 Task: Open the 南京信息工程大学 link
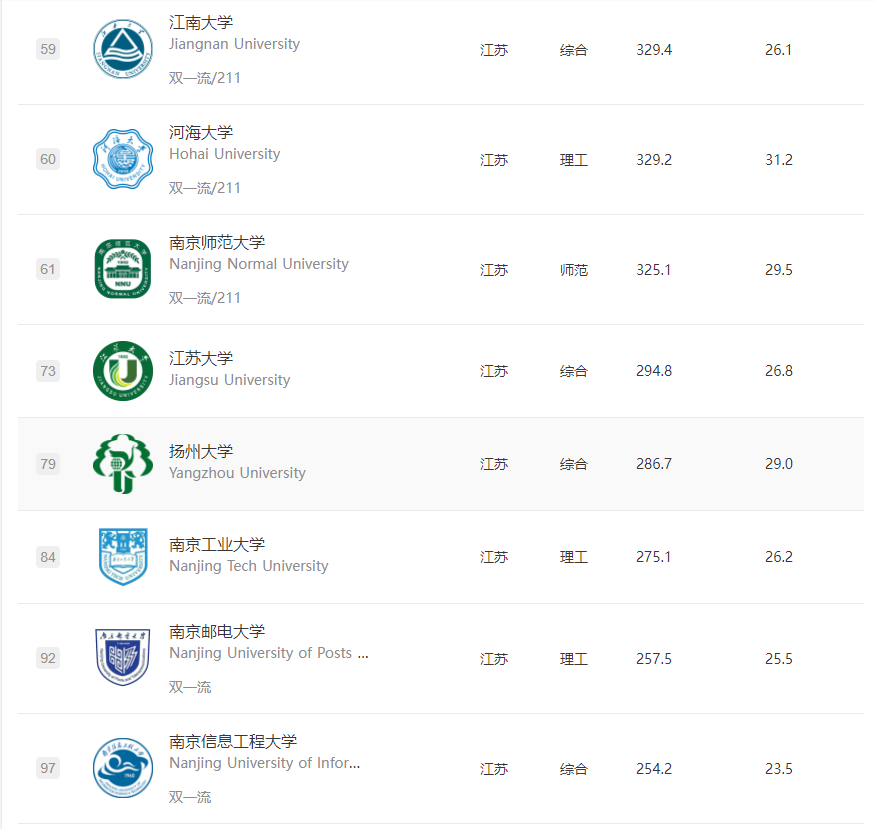point(233,741)
